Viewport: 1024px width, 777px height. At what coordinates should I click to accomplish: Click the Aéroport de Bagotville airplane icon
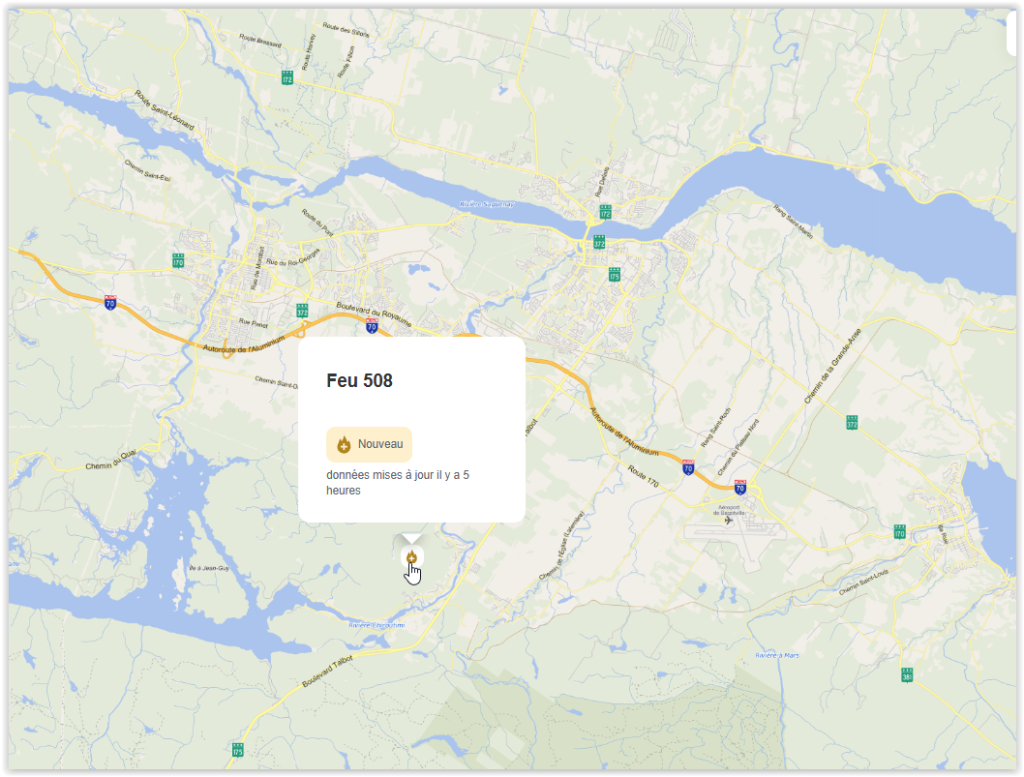pos(728,520)
